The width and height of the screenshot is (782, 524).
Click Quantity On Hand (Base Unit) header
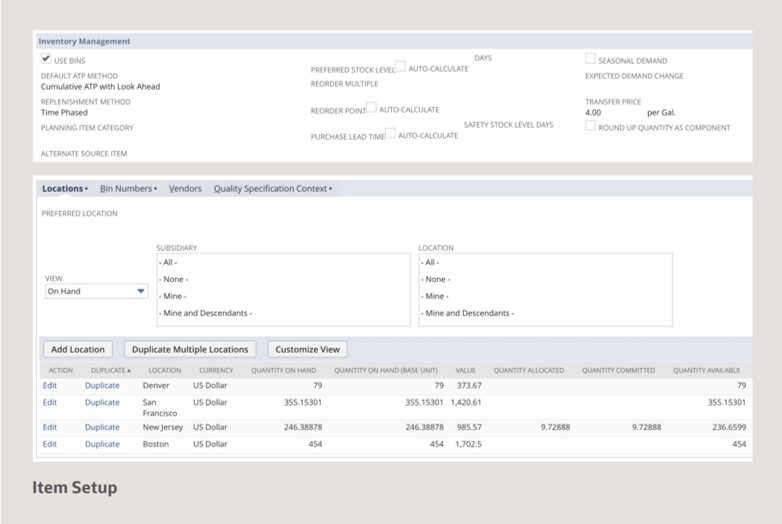(x=386, y=370)
